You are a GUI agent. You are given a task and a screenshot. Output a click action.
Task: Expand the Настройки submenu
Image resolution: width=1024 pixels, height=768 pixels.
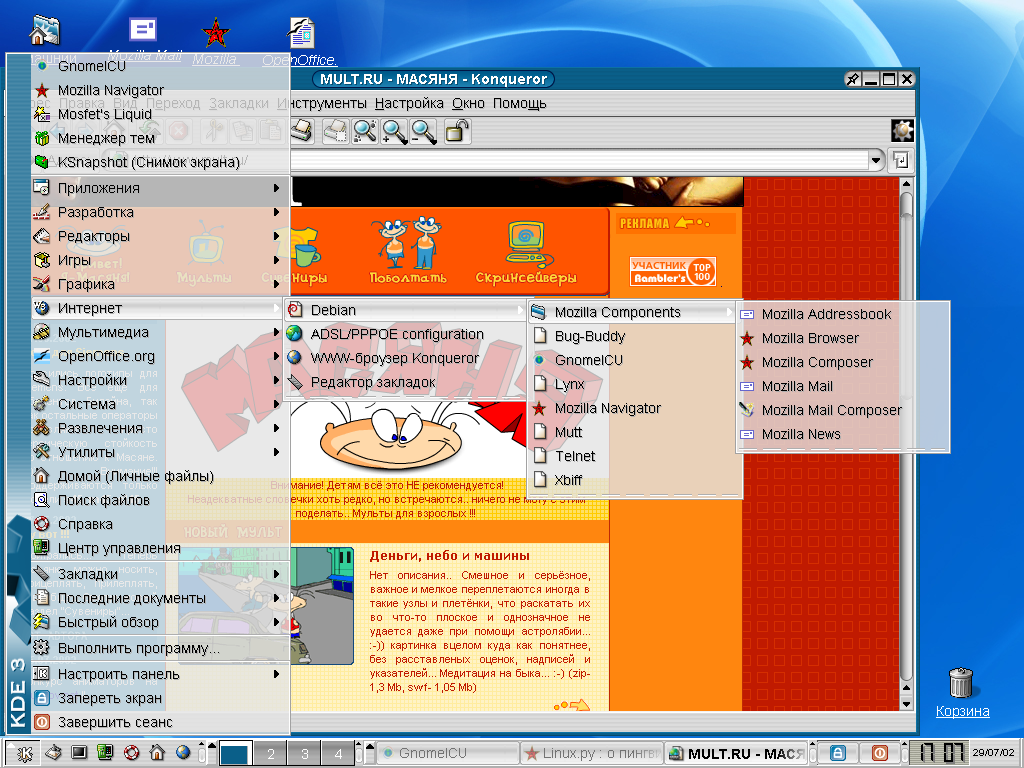pyautogui.click(x=161, y=380)
